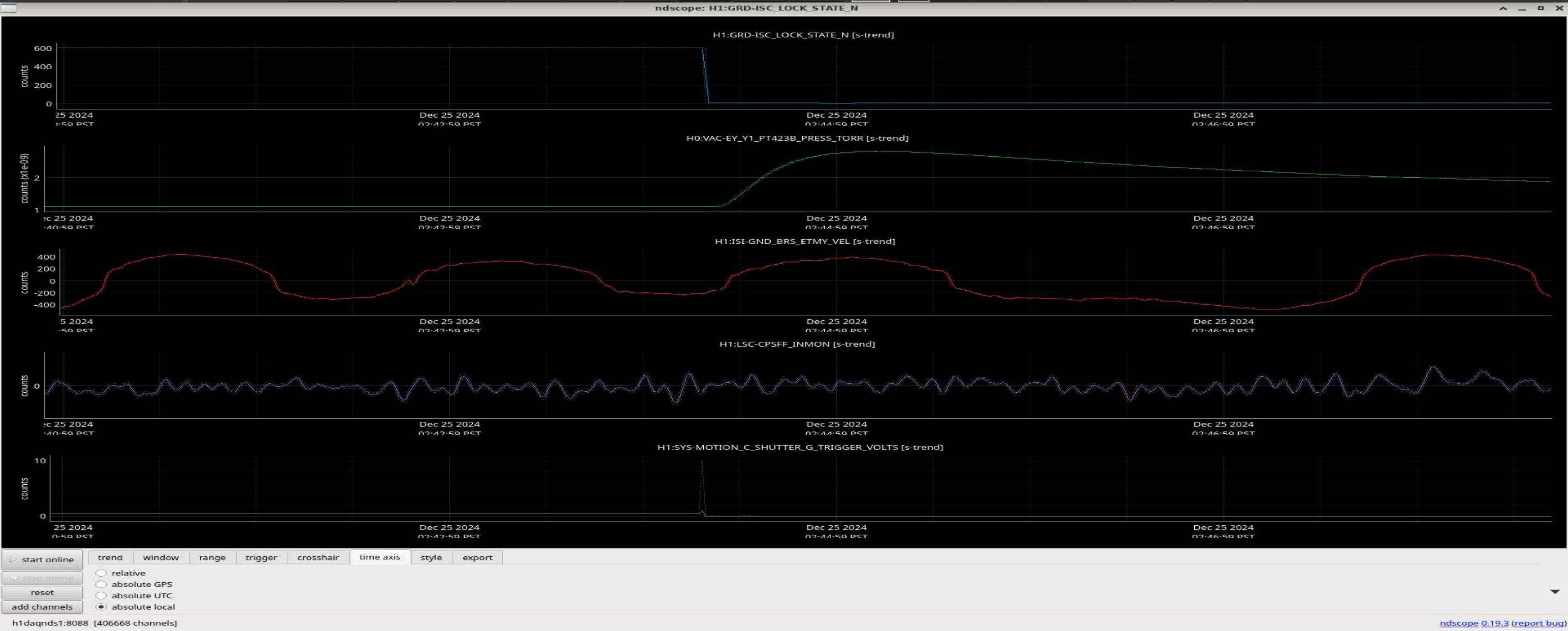Select the range tab
1568x631 pixels.
tap(212, 557)
